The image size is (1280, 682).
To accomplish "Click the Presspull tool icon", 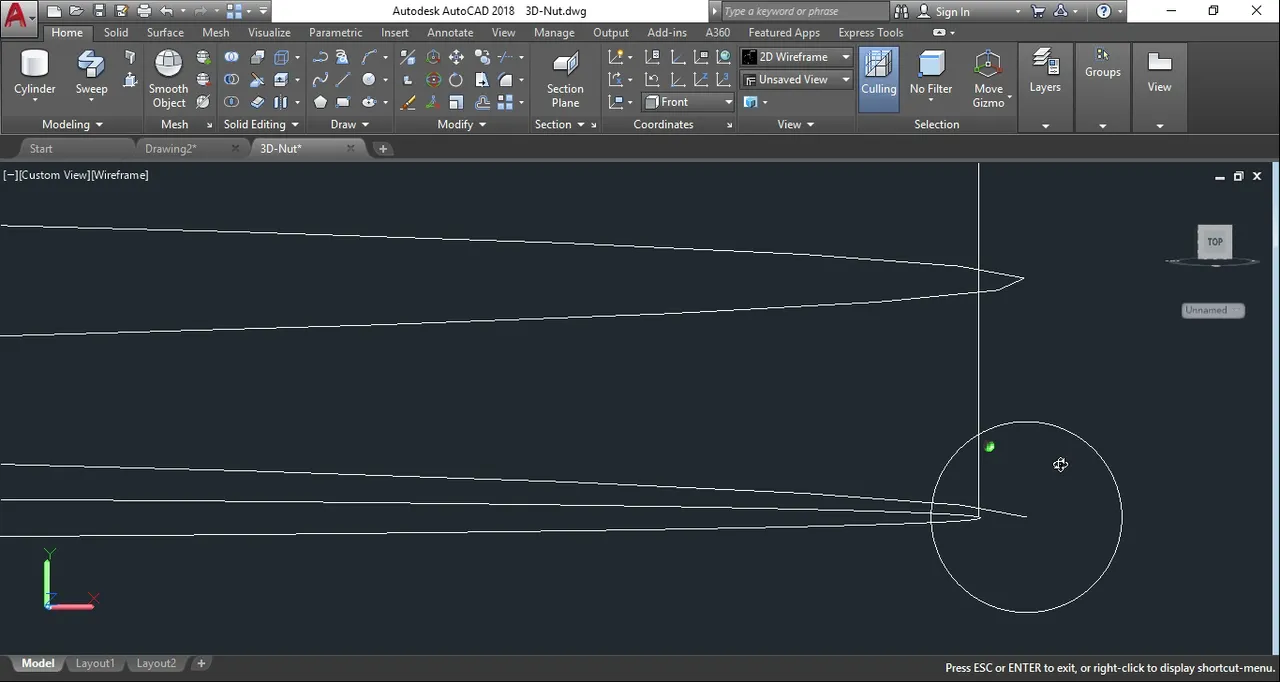I will click(x=130, y=79).
